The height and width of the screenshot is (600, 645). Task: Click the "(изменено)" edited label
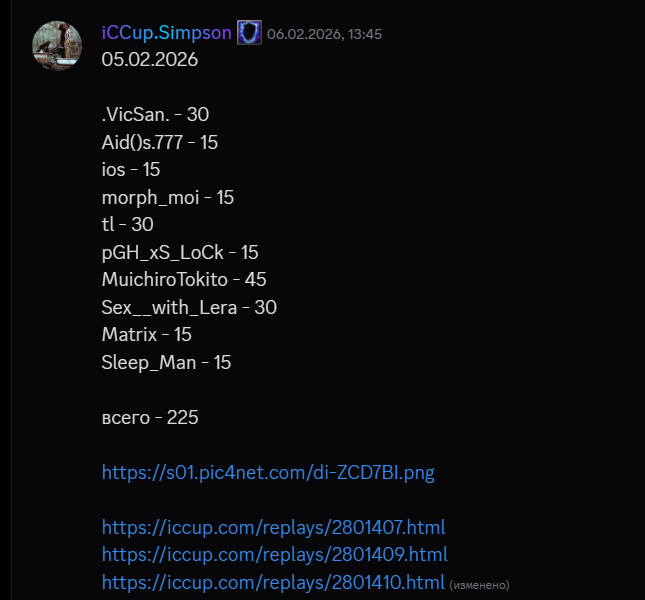coord(479,584)
